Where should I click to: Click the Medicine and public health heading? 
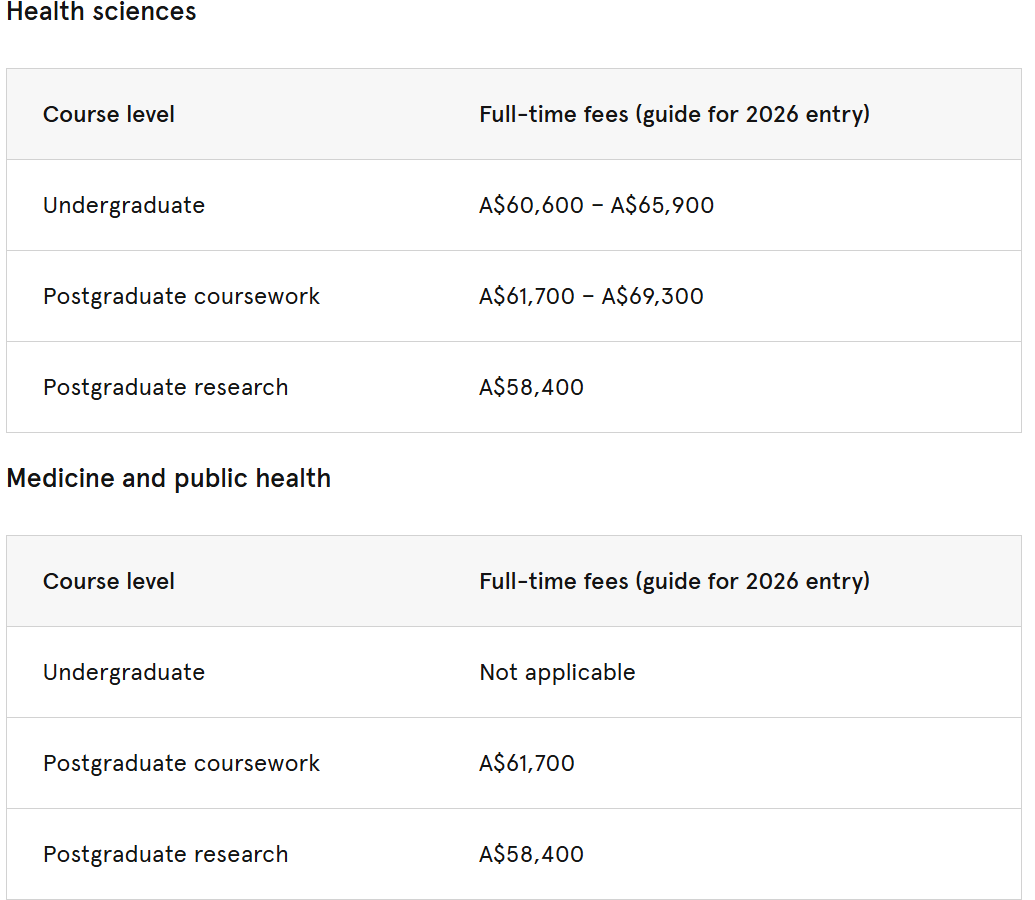point(168,478)
